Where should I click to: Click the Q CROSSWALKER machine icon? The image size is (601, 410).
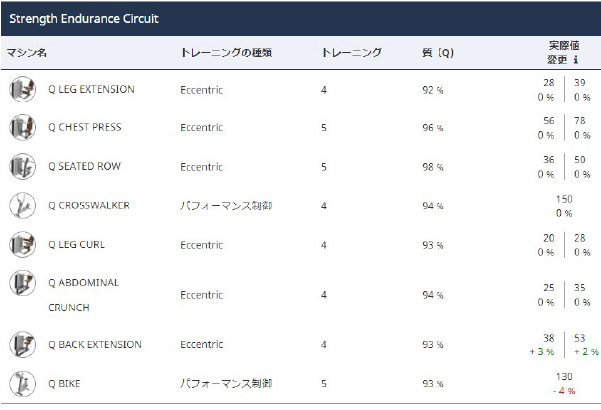(x=21, y=205)
